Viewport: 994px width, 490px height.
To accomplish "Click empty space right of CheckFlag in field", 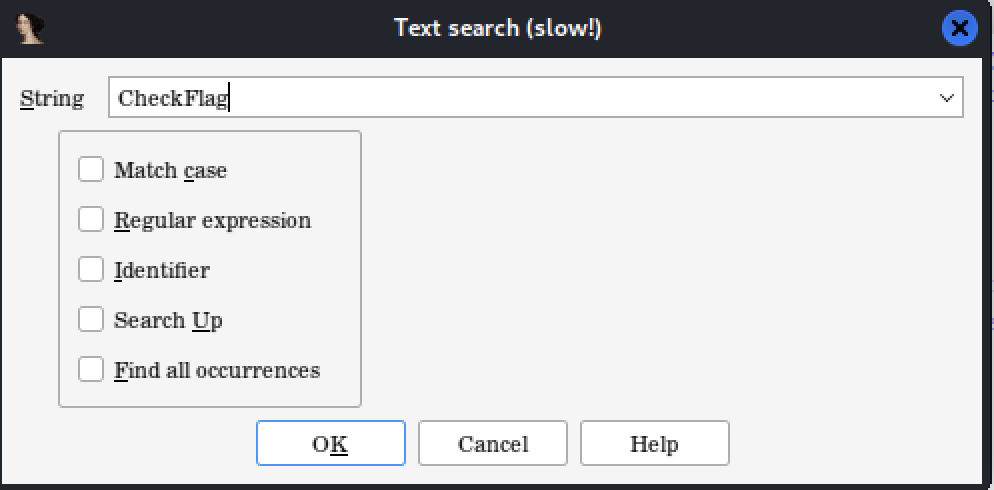I will [580, 98].
